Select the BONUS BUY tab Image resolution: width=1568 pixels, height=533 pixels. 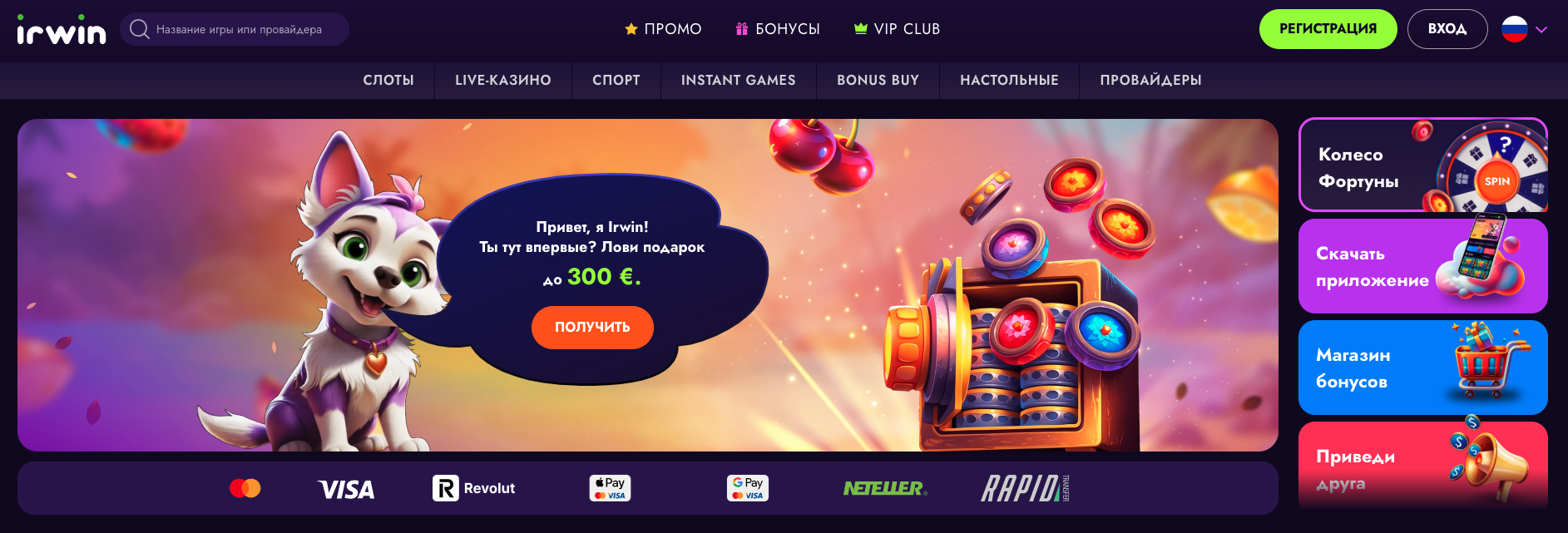click(878, 80)
